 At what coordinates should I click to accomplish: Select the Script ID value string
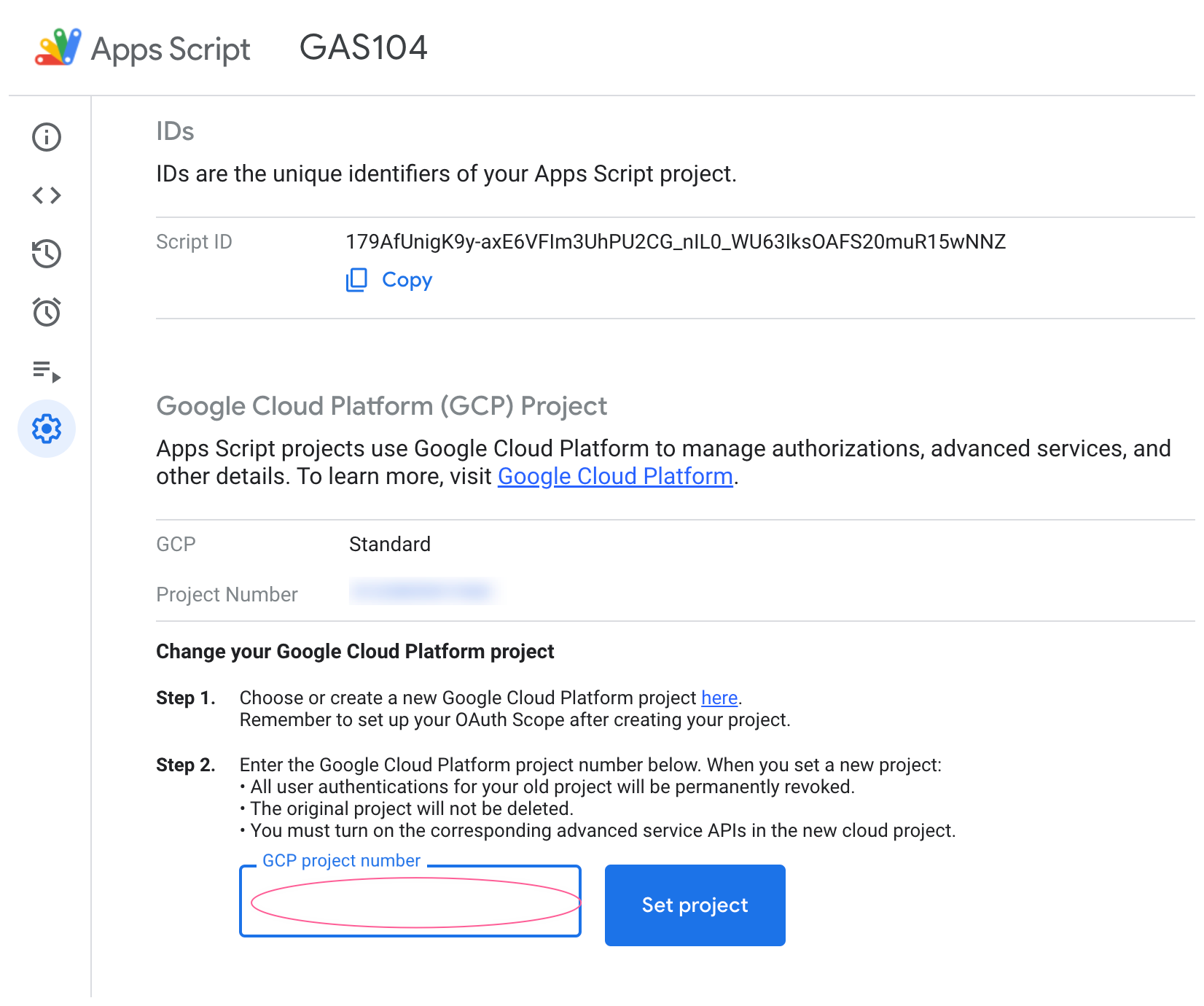coord(676,242)
